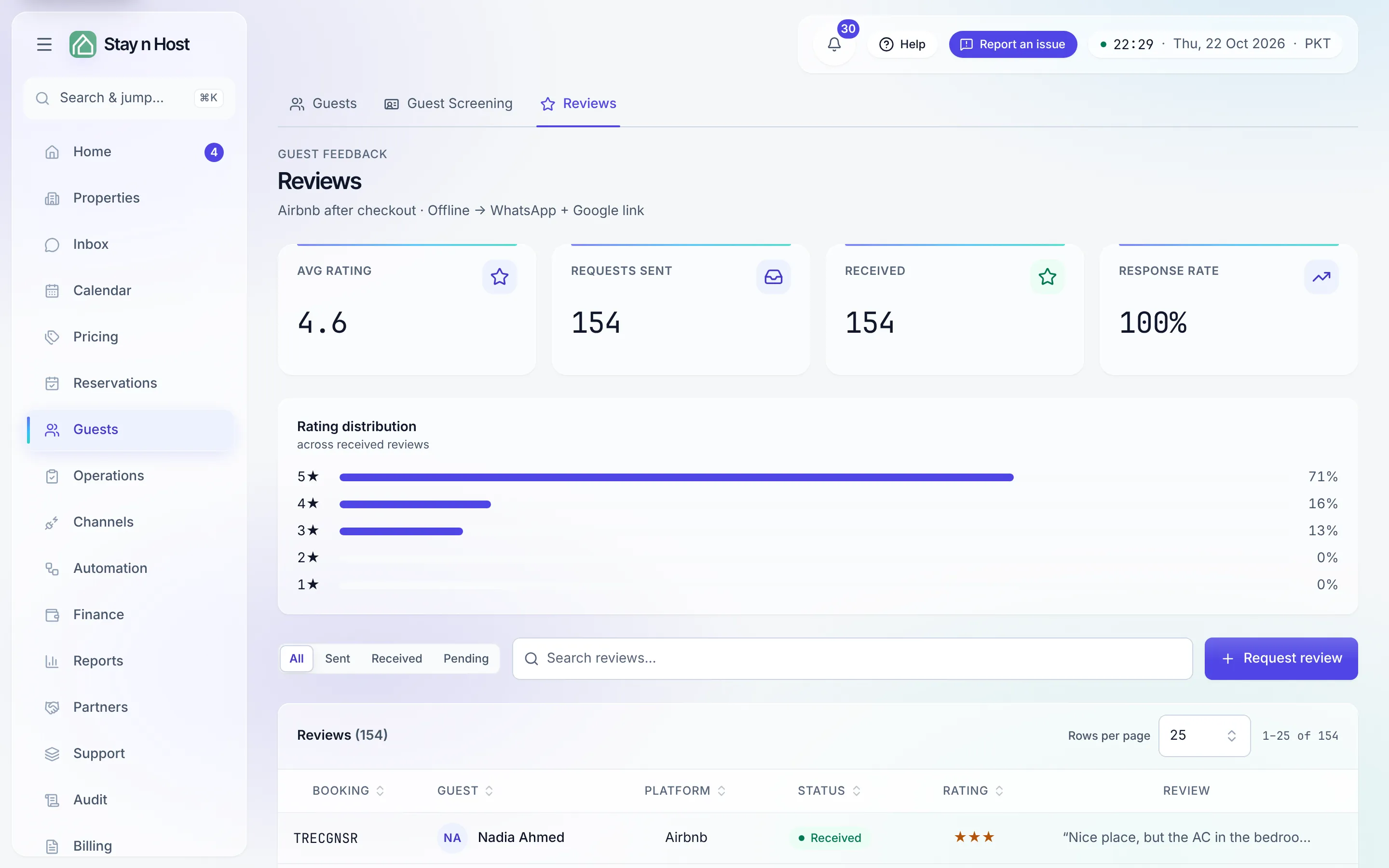The width and height of the screenshot is (1389, 868).
Task: Open Rows per page dropdown
Action: click(x=1204, y=735)
